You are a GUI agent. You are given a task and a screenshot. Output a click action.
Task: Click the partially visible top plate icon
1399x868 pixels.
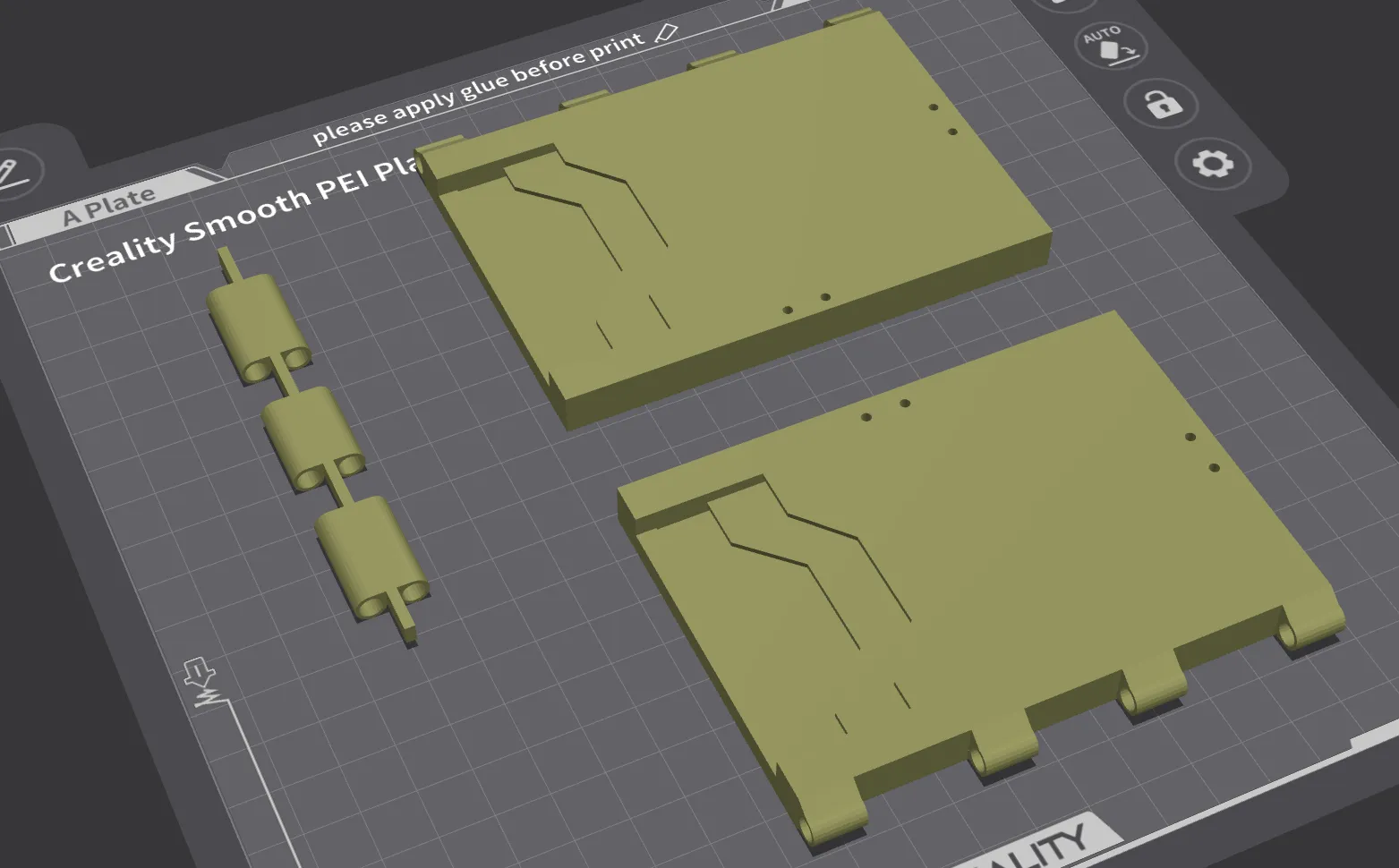tap(1062, 3)
